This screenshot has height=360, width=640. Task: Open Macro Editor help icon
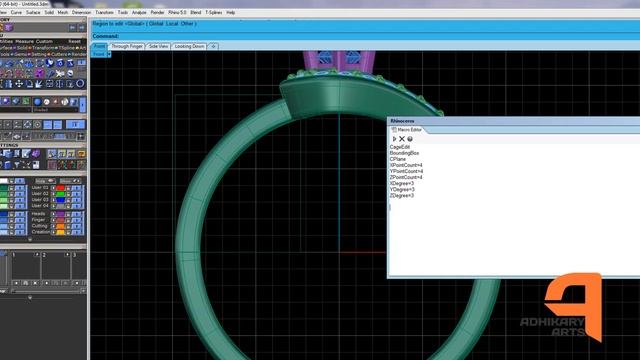point(410,139)
